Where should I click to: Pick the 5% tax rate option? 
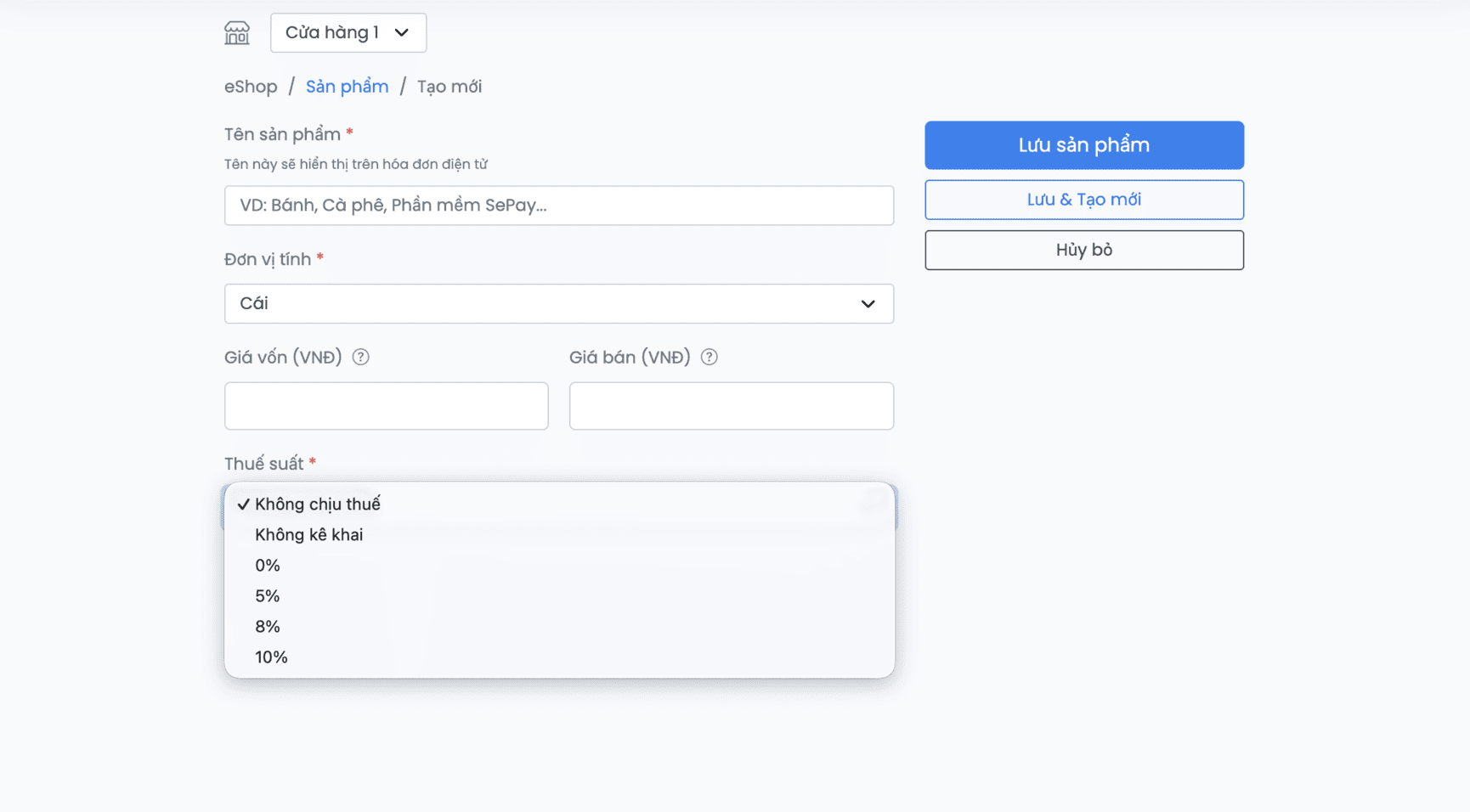click(x=268, y=595)
